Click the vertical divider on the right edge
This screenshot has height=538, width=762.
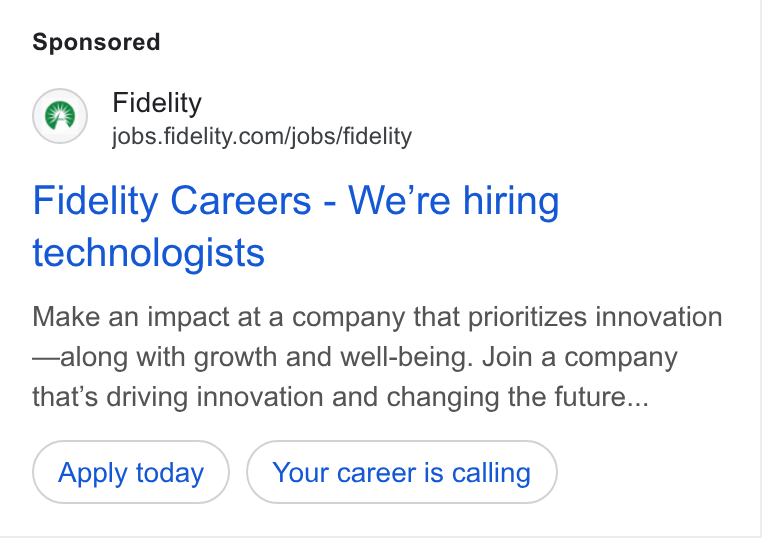(758, 269)
